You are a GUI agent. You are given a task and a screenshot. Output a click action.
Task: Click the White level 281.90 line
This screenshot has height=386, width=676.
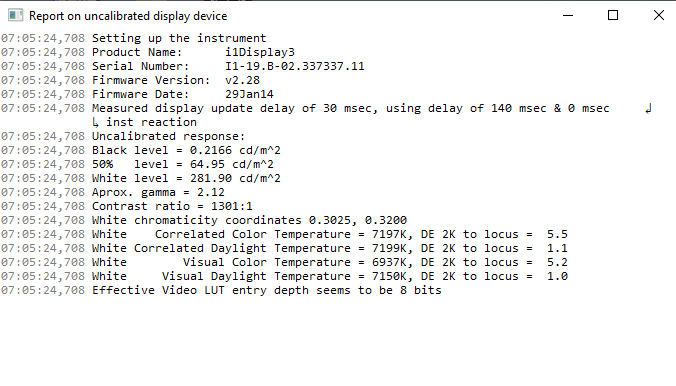(x=141, y=179)
